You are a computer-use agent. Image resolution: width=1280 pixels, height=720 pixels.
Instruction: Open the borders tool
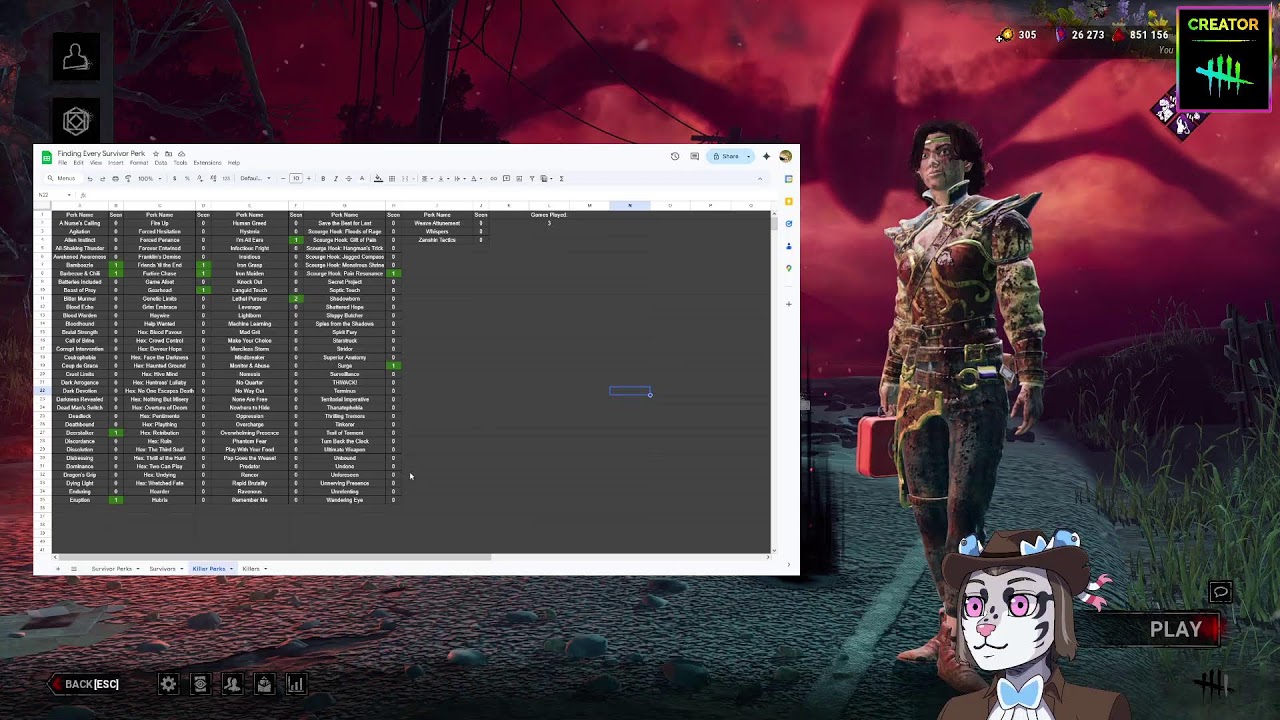tap(392, 178)
